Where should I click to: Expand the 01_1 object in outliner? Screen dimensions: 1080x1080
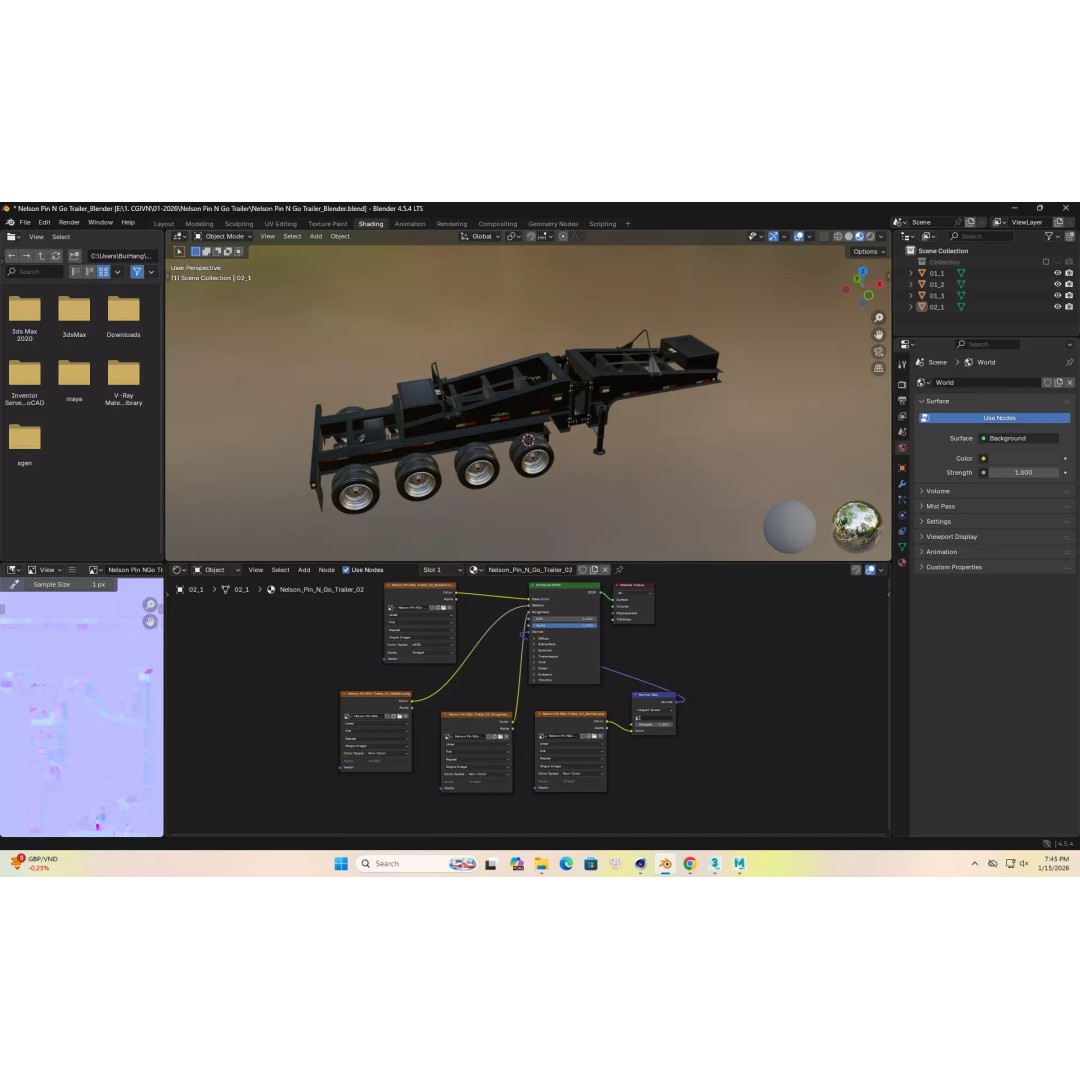point(911,273)
